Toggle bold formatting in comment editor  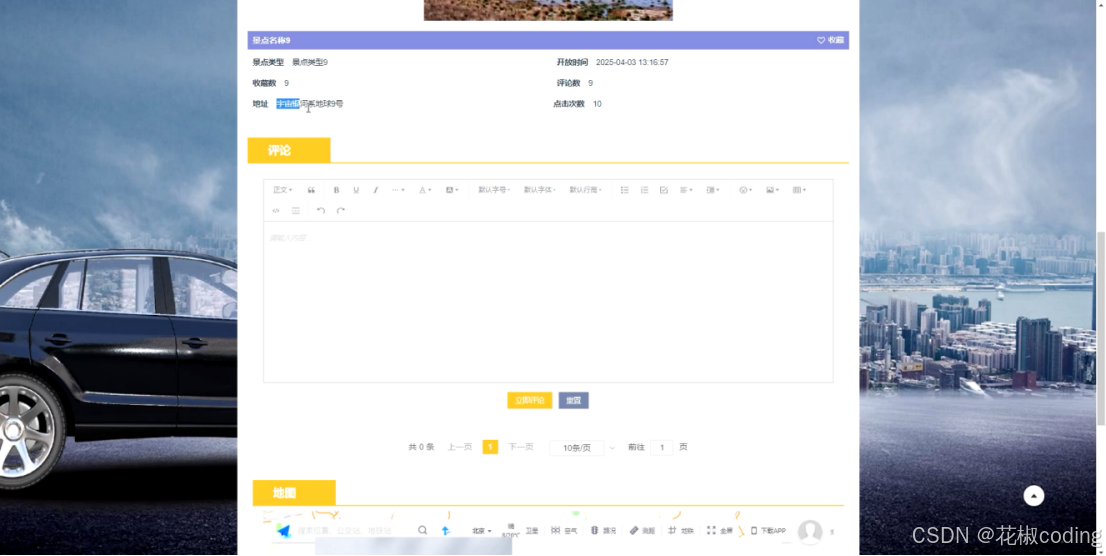point(336,191)
